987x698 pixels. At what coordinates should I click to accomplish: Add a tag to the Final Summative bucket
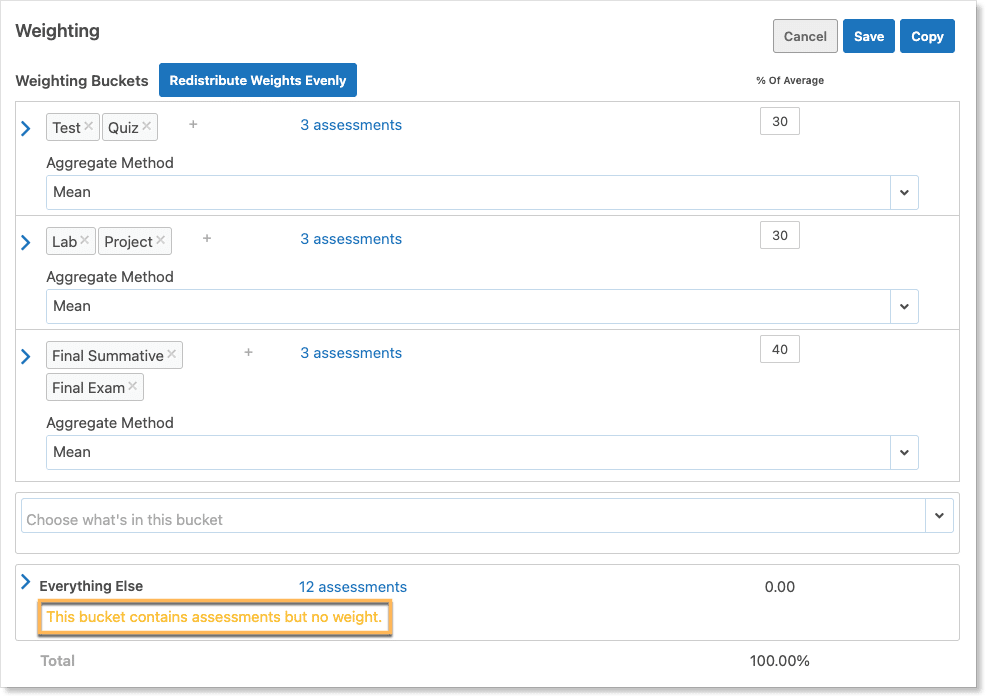[248, 353]
